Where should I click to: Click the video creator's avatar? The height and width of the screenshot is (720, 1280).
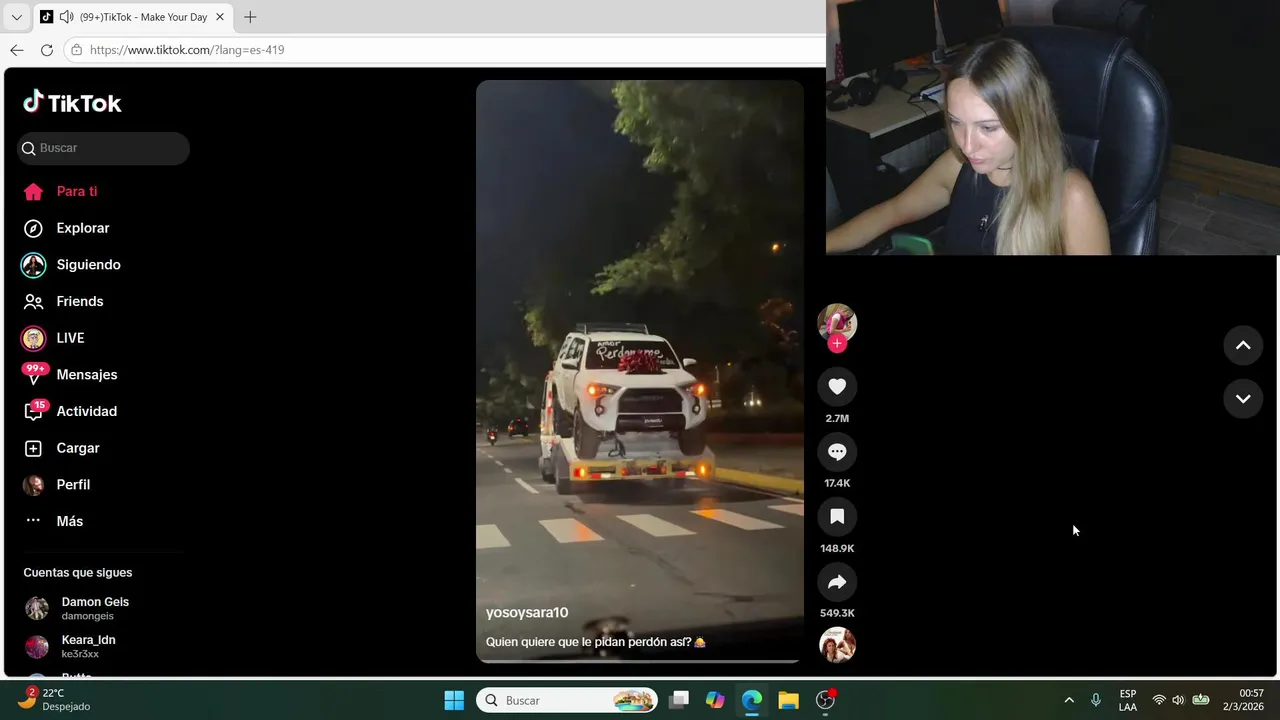click(837, 322)
